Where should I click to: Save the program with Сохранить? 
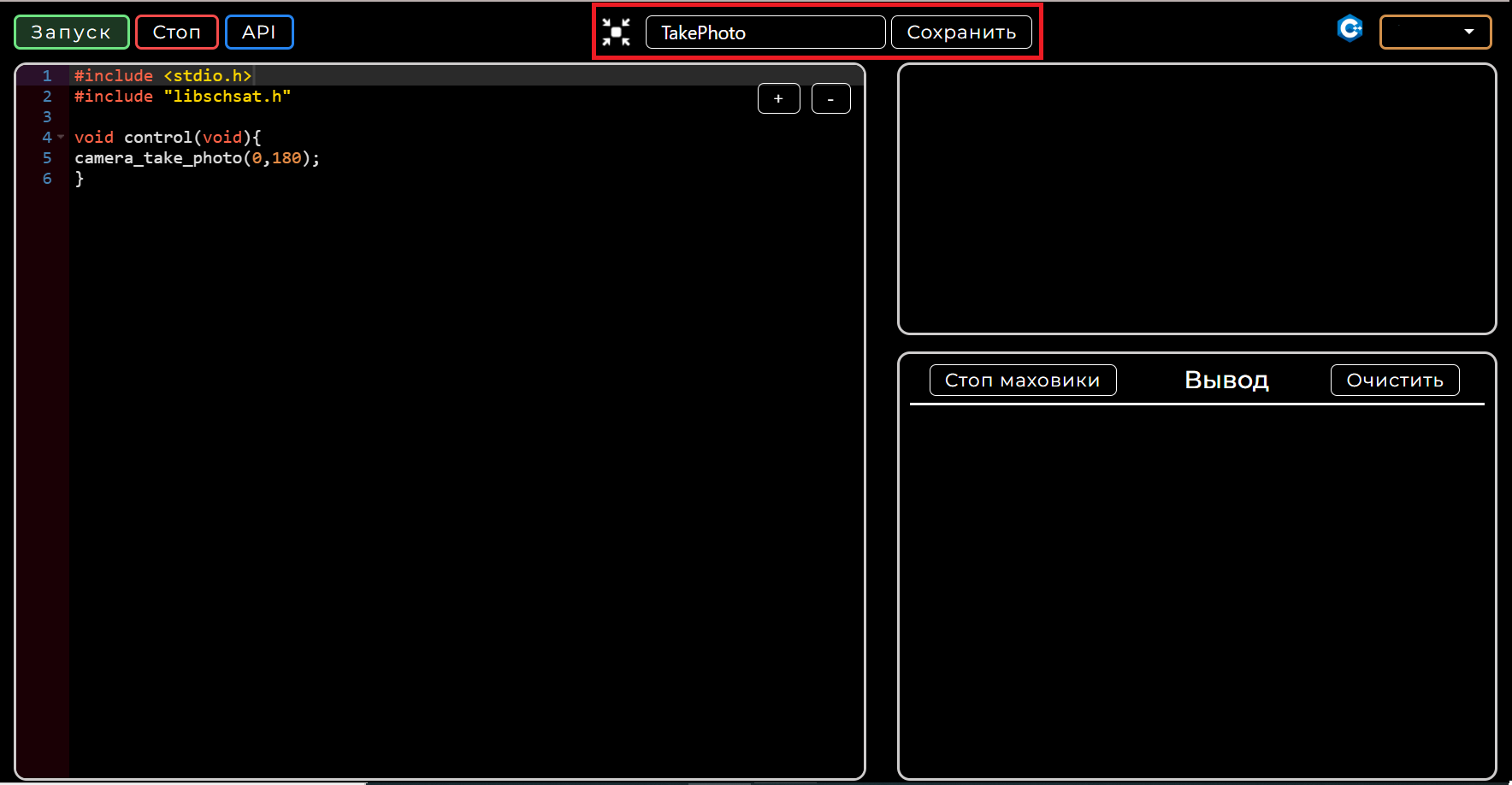pyautogui.click(x=960, y=32)
